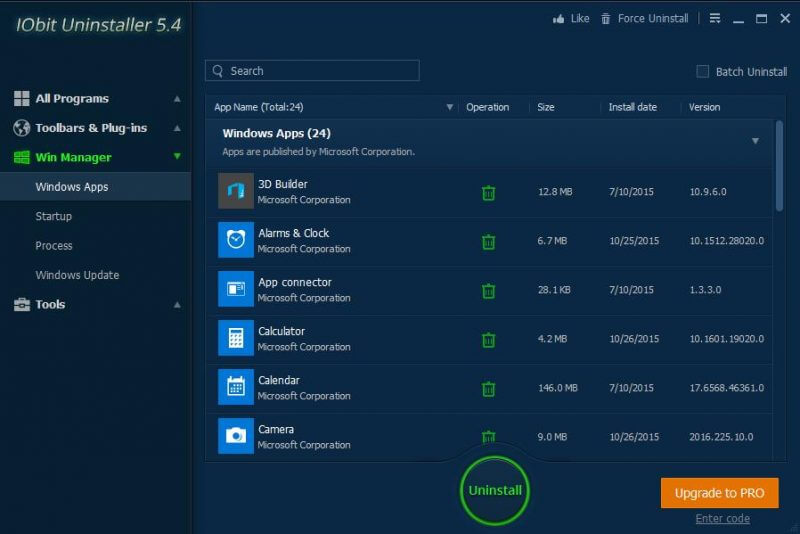Screen dimensions: 800x534
Task: Click version 17.6568.46361.0 text
Action: pos(727,388)
